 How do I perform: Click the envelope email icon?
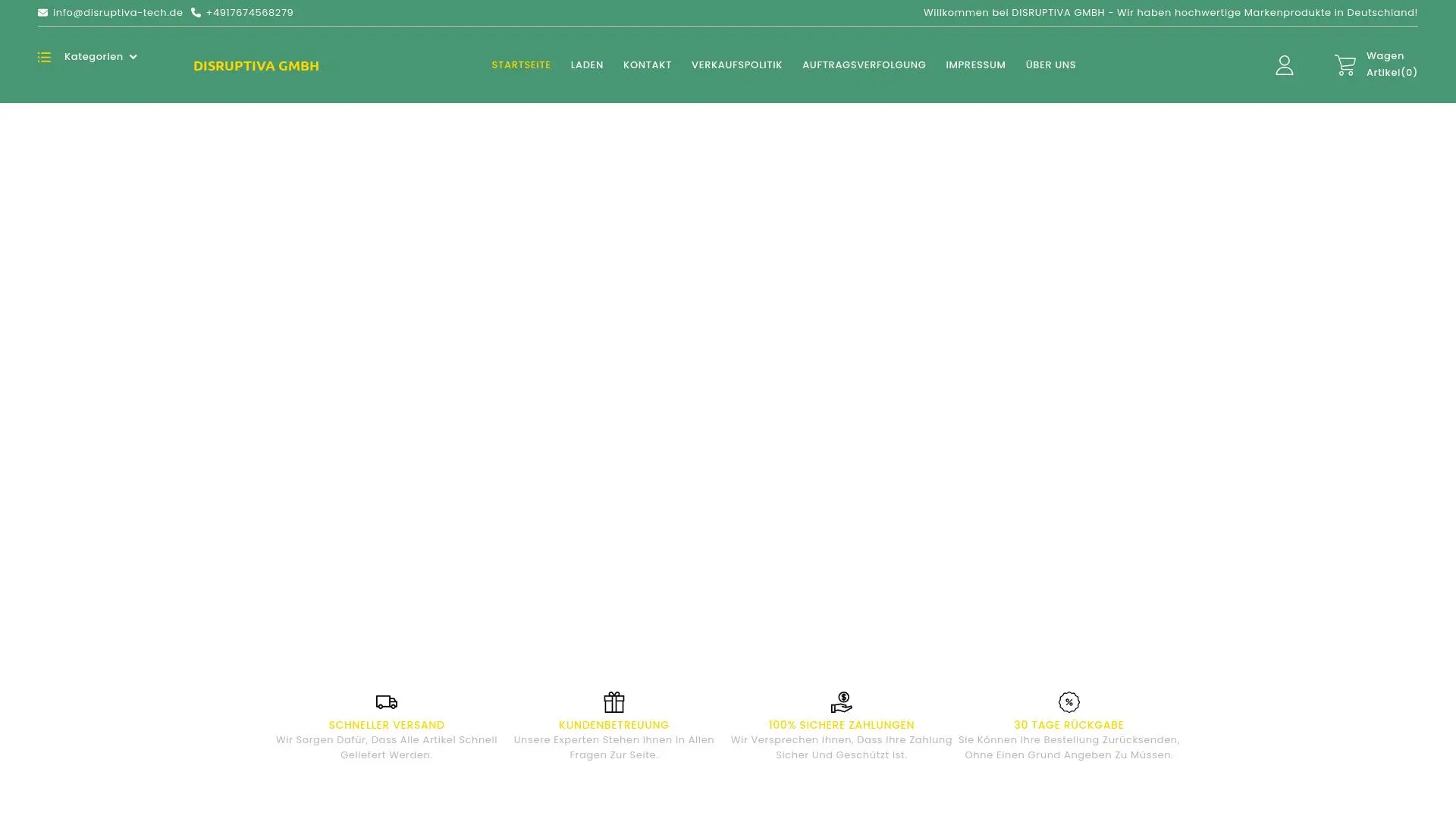[42, 13]
